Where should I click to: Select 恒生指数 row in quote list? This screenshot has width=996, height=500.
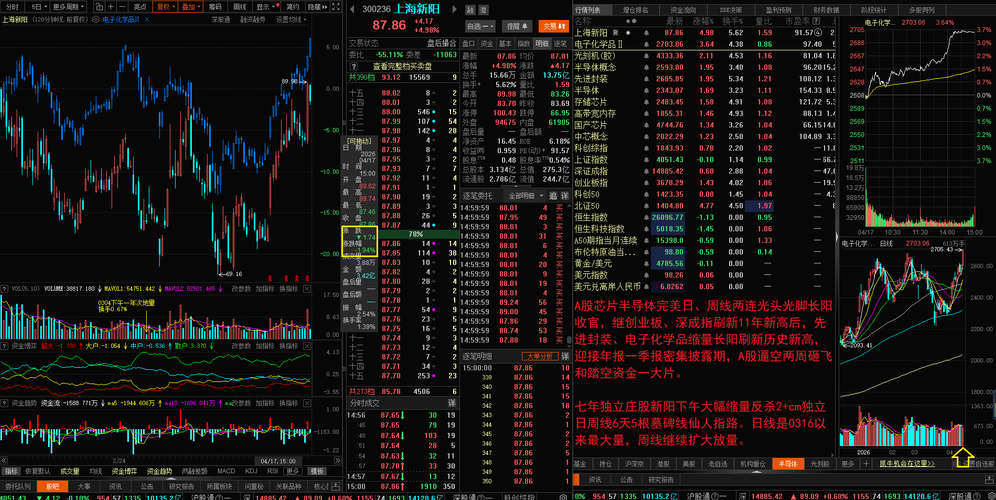click(x=704, y=217)
